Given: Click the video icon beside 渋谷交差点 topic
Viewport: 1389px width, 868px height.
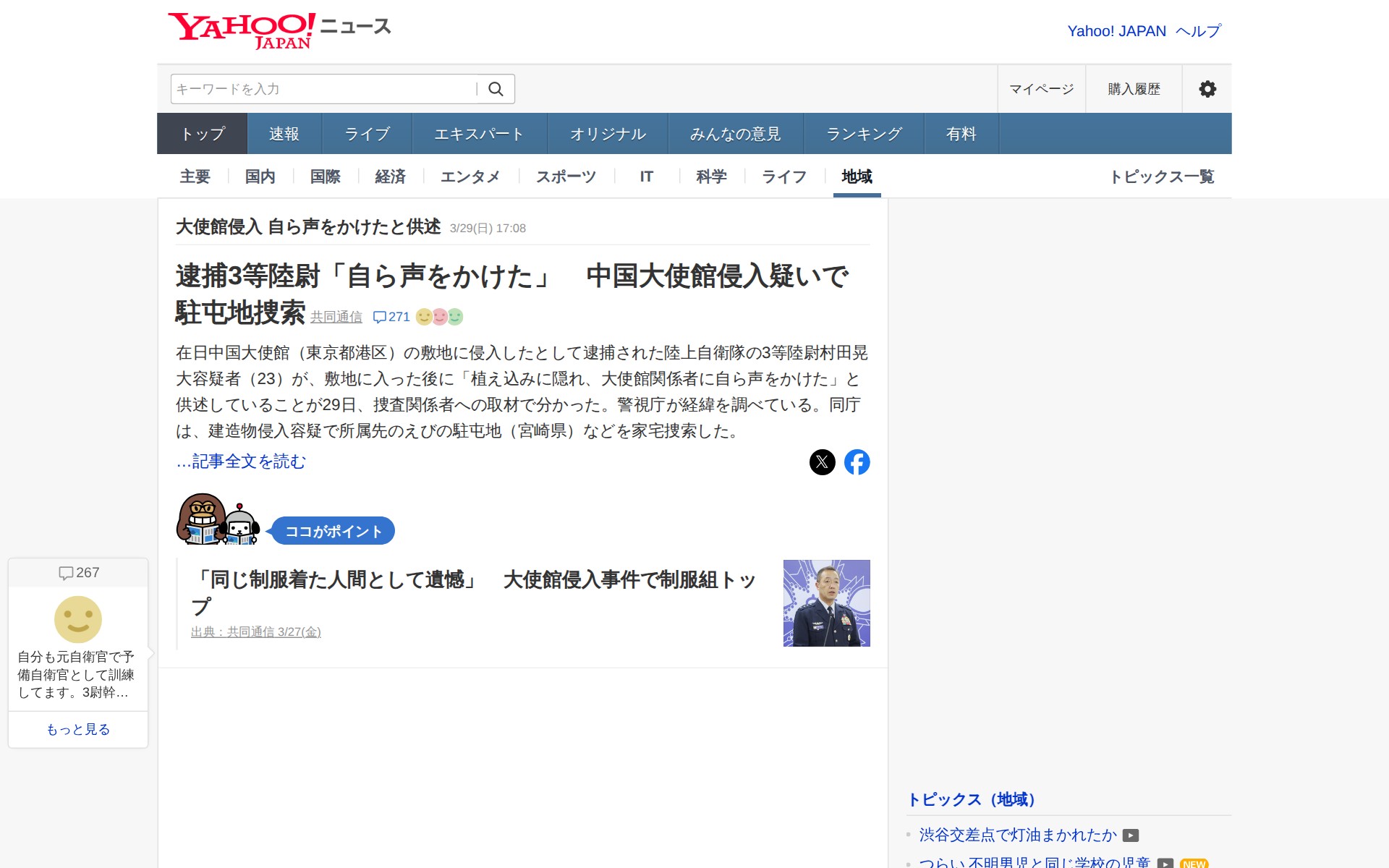Looking at the screenshot, I should (1131, 835).
